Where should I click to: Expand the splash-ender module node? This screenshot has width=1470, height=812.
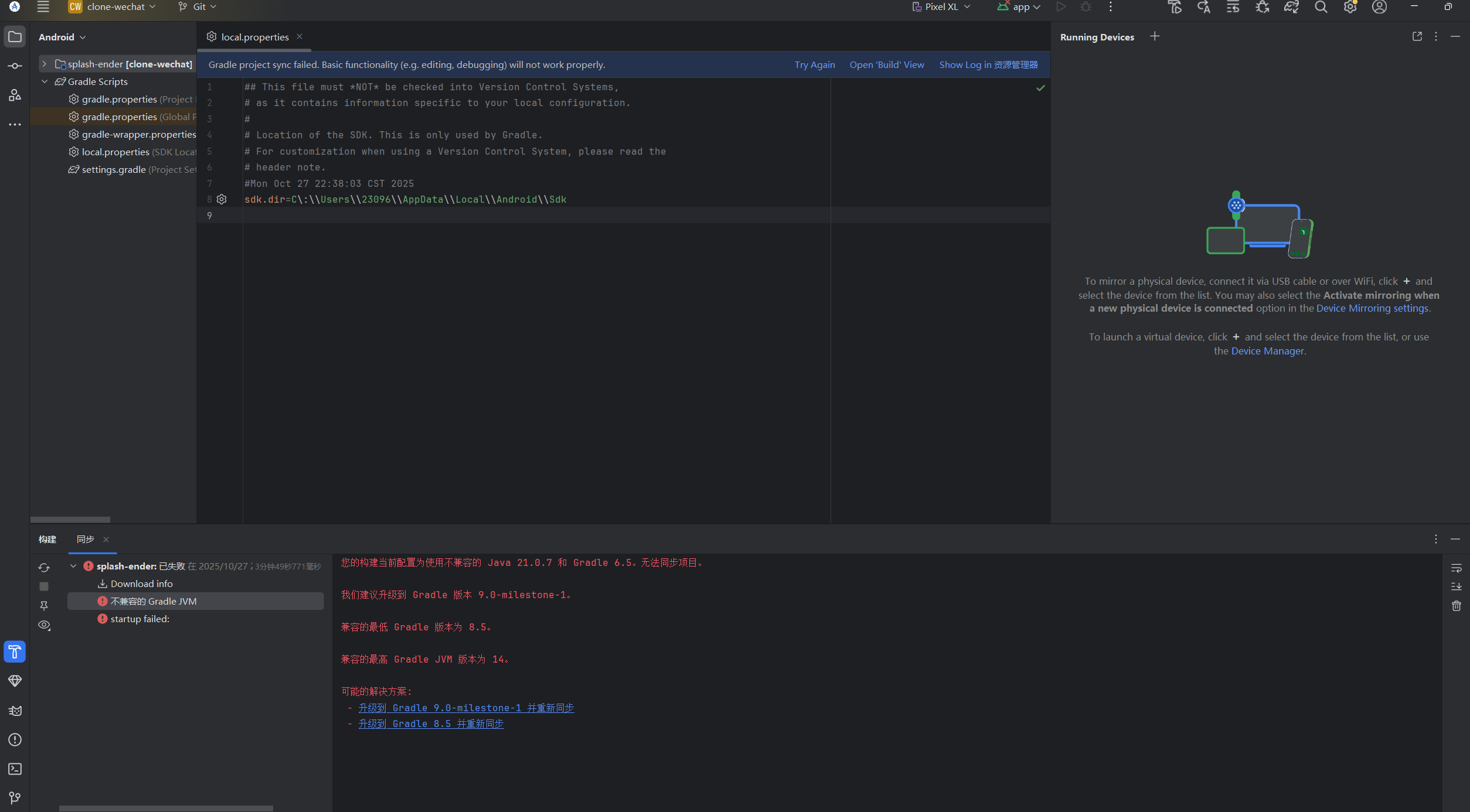pyautogui.click(x=45, y=64)
